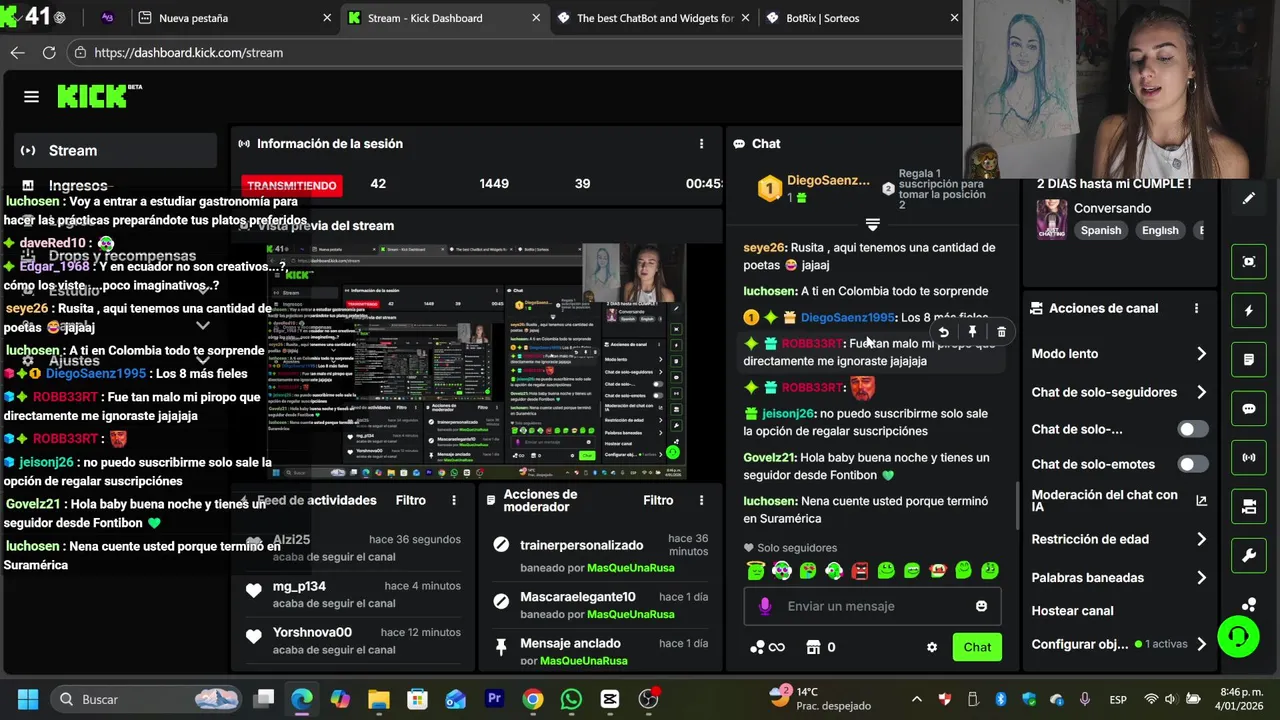Click the angry red face emote
The width and height of the screenshot is (1280, 720).
pyautogui.click(x=860, y=571)
